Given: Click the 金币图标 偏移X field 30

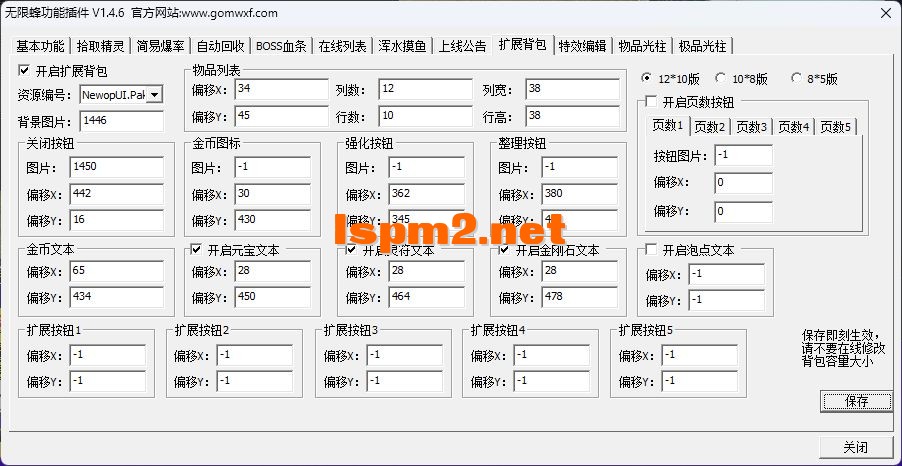Looking at the screenshot, I should 273,194.
